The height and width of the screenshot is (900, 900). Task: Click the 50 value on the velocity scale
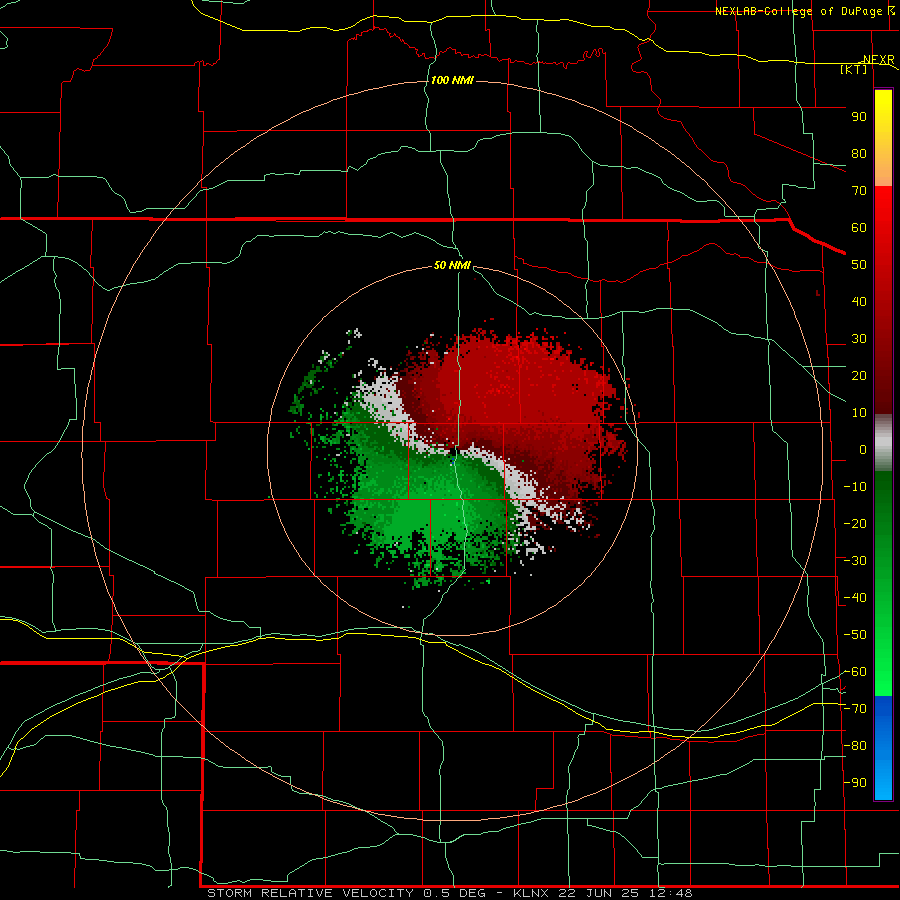click(x=859, y=265)
